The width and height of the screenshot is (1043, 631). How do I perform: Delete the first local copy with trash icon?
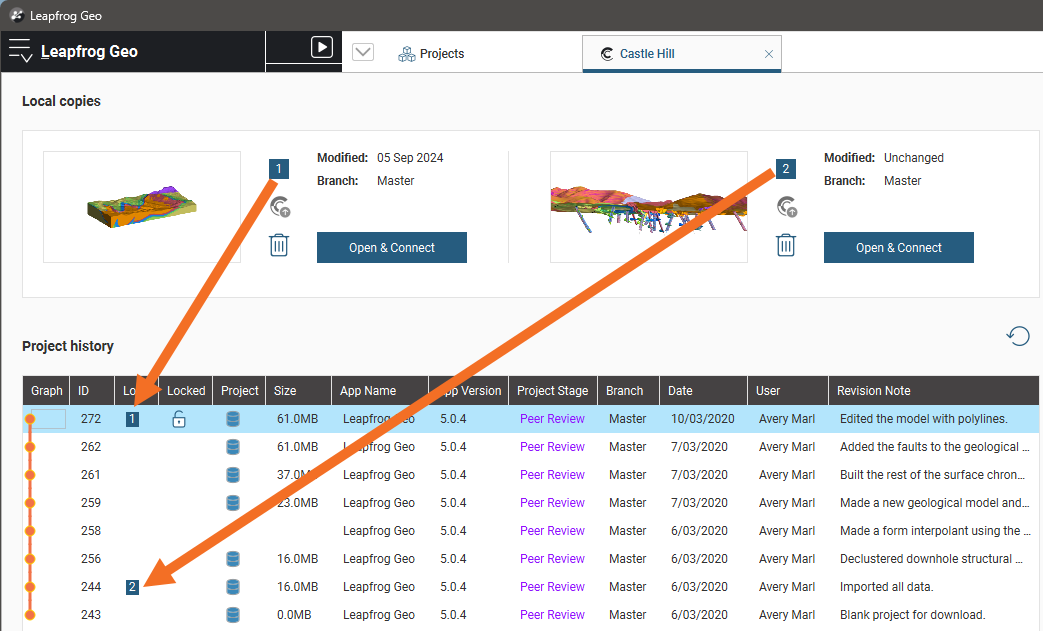coord(279,245)
